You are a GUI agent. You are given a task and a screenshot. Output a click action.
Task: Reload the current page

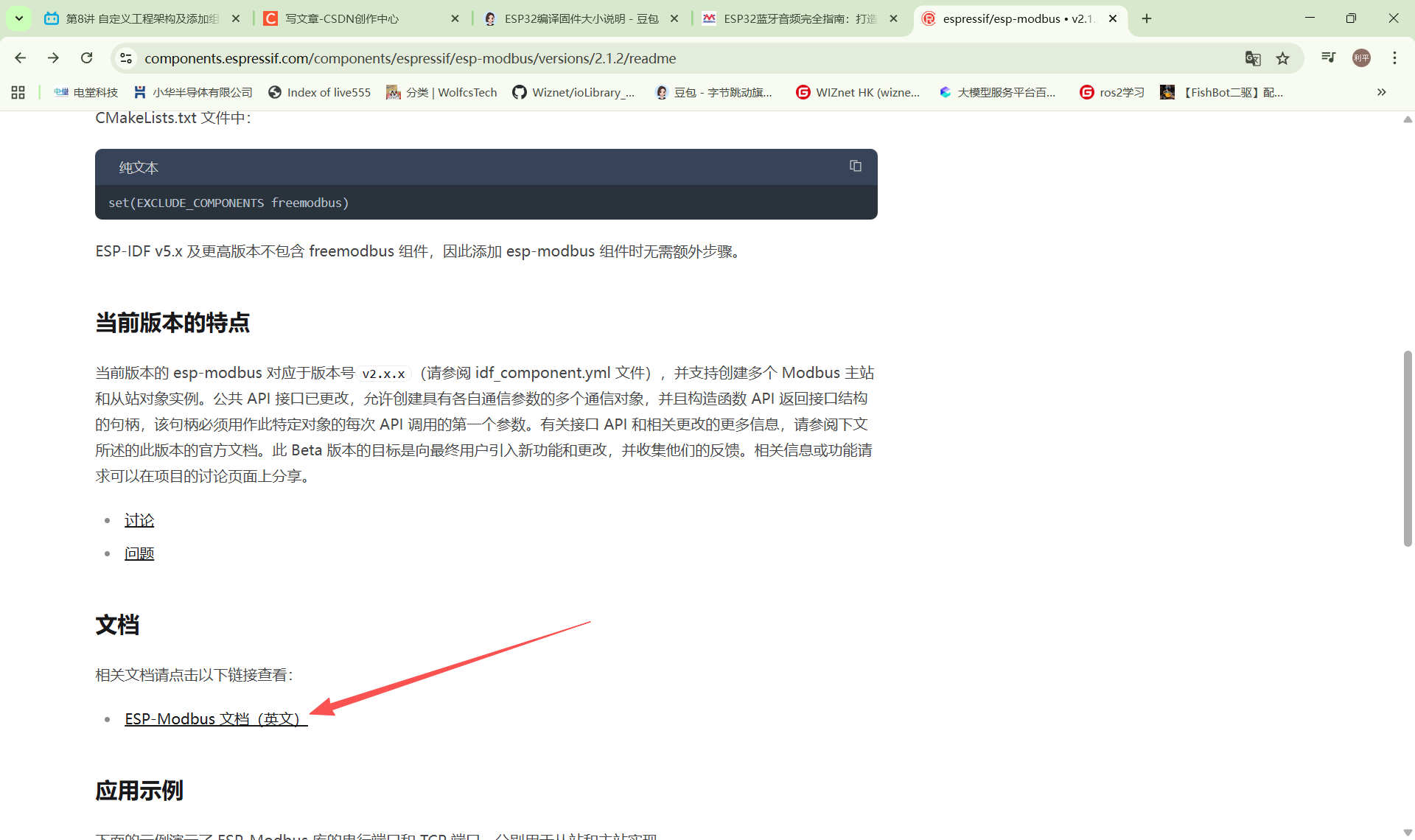[87, 58]
